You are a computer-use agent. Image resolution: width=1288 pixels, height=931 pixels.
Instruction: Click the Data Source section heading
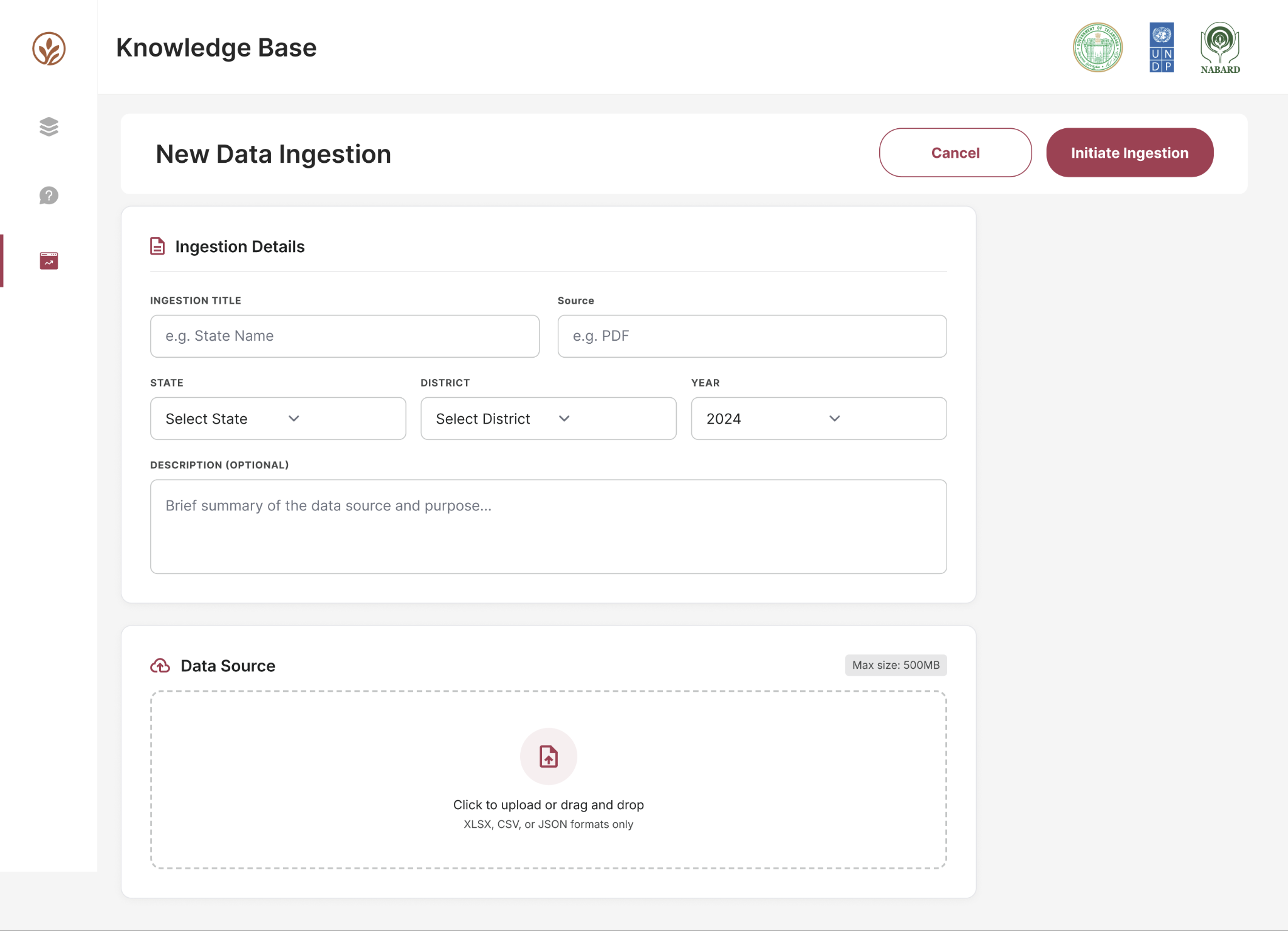[228, 666]
